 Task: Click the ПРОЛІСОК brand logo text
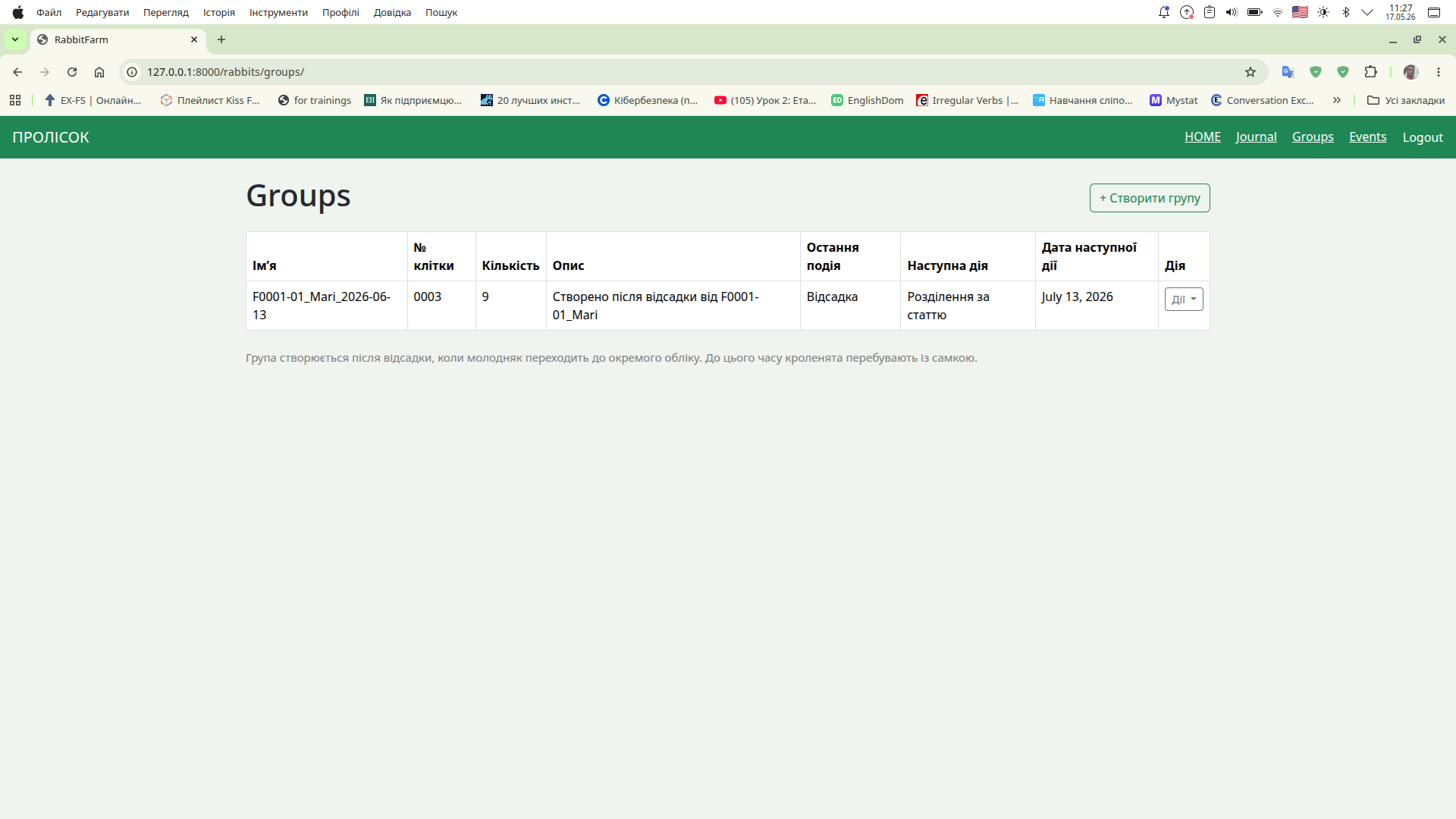click(51, 137)
